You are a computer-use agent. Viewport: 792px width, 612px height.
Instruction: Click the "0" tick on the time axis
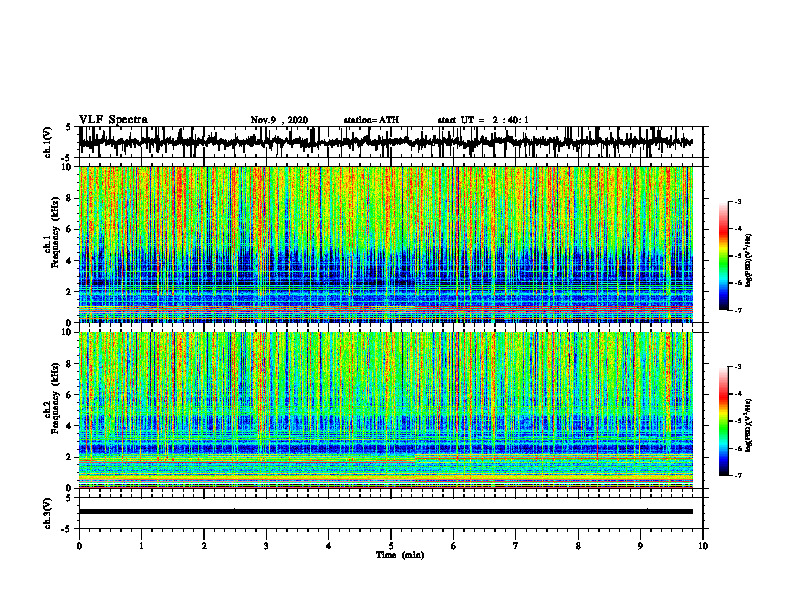pyautogui.click(x=79, y=546)
